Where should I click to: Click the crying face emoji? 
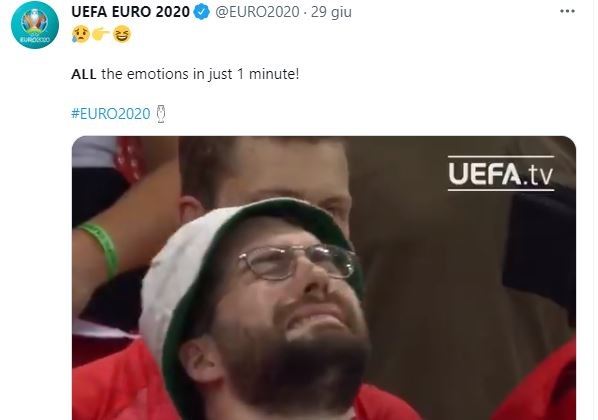point(80,34)
